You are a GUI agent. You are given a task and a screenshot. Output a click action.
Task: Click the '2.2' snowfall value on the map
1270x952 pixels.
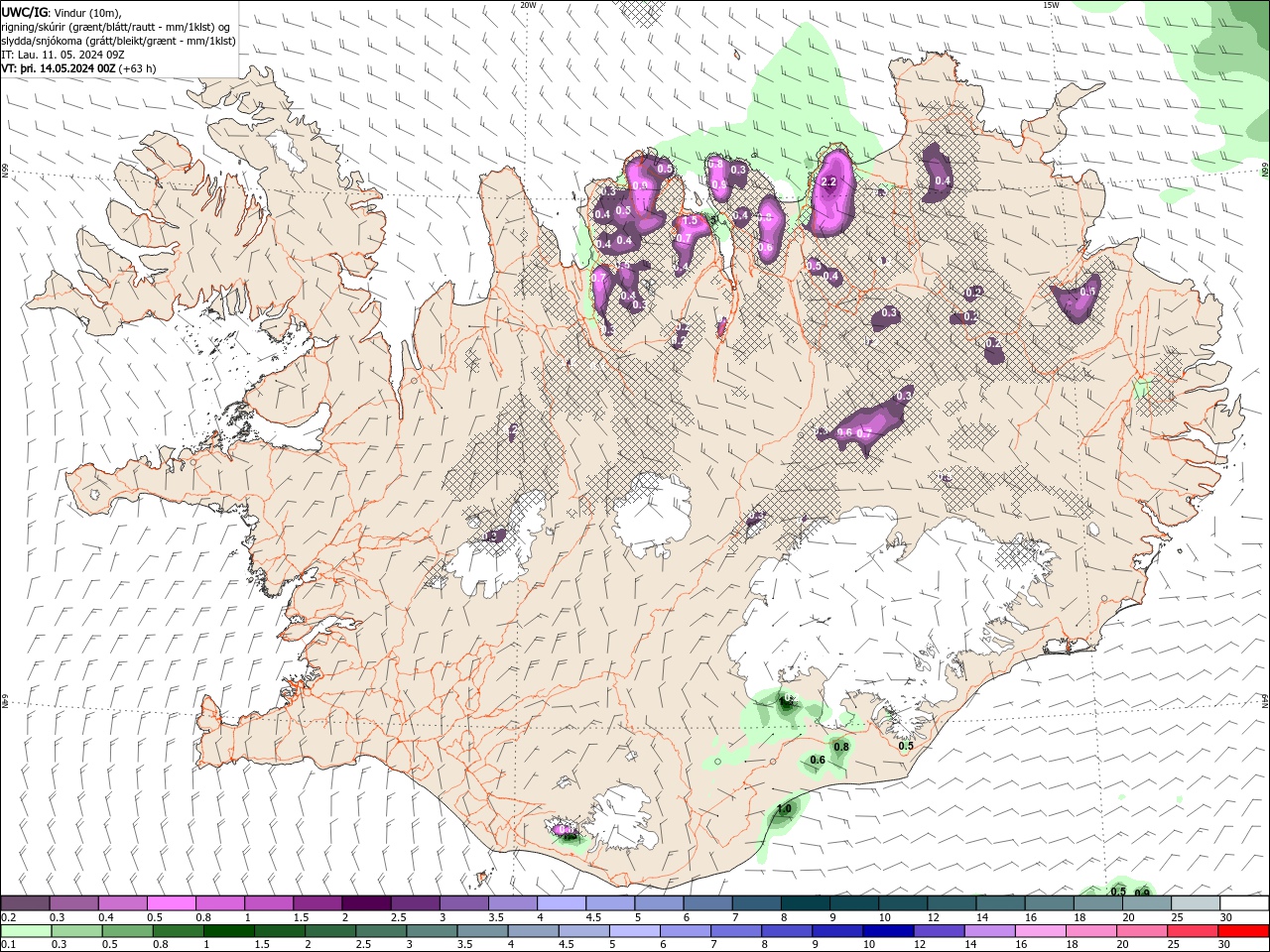click(x=830, y=182)
